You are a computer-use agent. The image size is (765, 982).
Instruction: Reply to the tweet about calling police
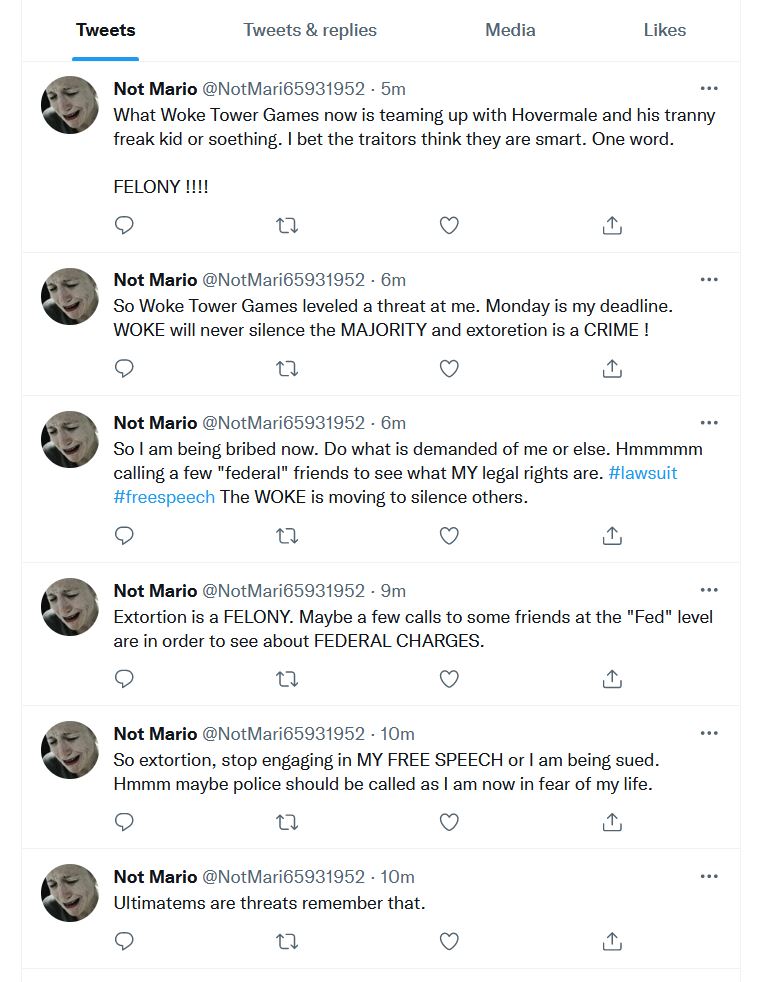click(x=124, y=823)
